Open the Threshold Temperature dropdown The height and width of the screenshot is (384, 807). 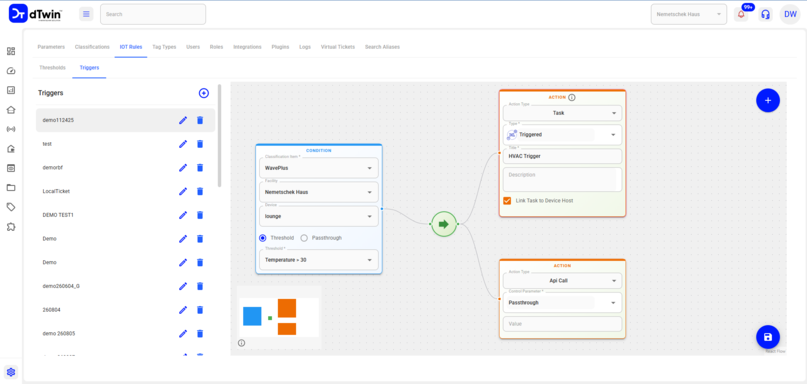pyautogui.click(x=318, y=260)
